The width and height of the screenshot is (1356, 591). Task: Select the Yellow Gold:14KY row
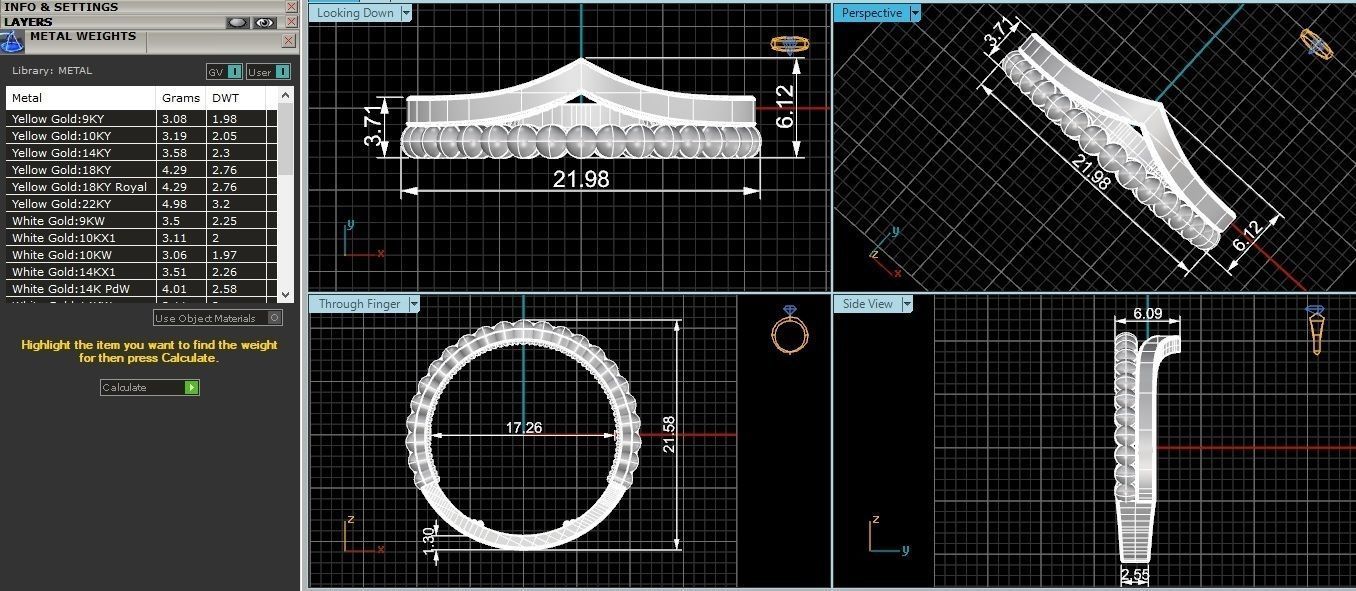(142, 153)
